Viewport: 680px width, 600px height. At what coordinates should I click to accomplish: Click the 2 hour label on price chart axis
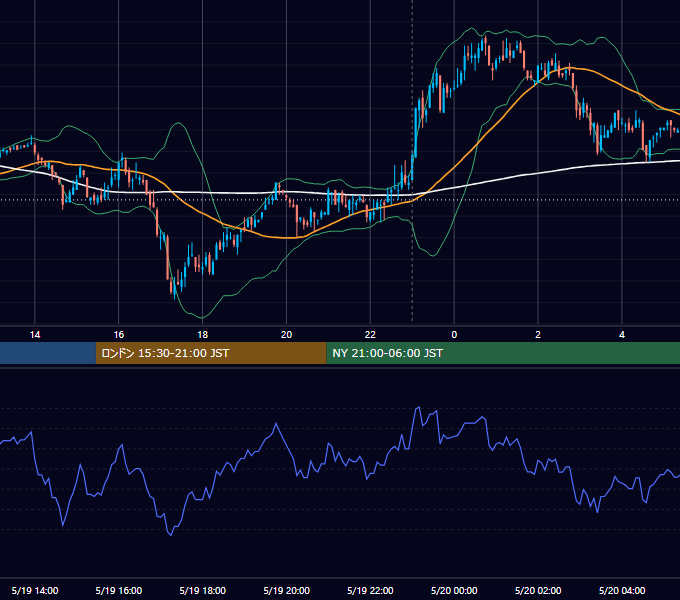tap(538, 335)
